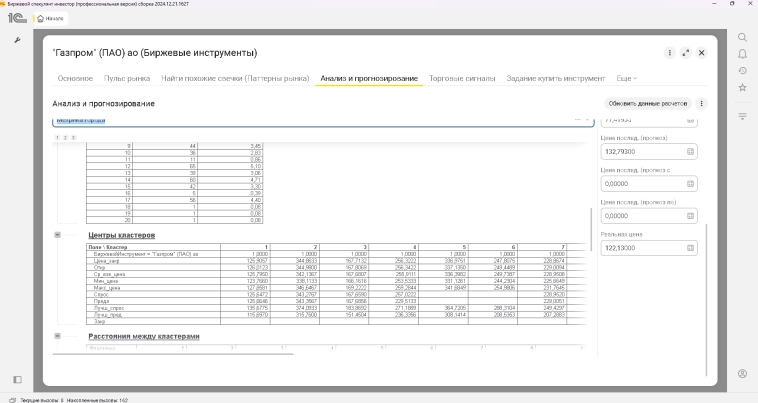The height and width of the screenshot is (403, 758).
Task: Click Обновить данные расчетов button
Action: (x=648, y=103)
